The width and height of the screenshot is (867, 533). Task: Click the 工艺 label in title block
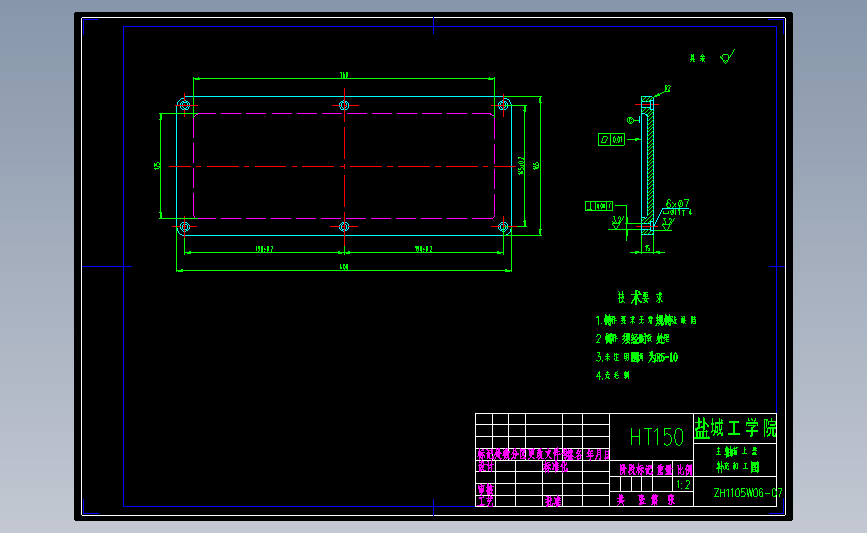485,501
